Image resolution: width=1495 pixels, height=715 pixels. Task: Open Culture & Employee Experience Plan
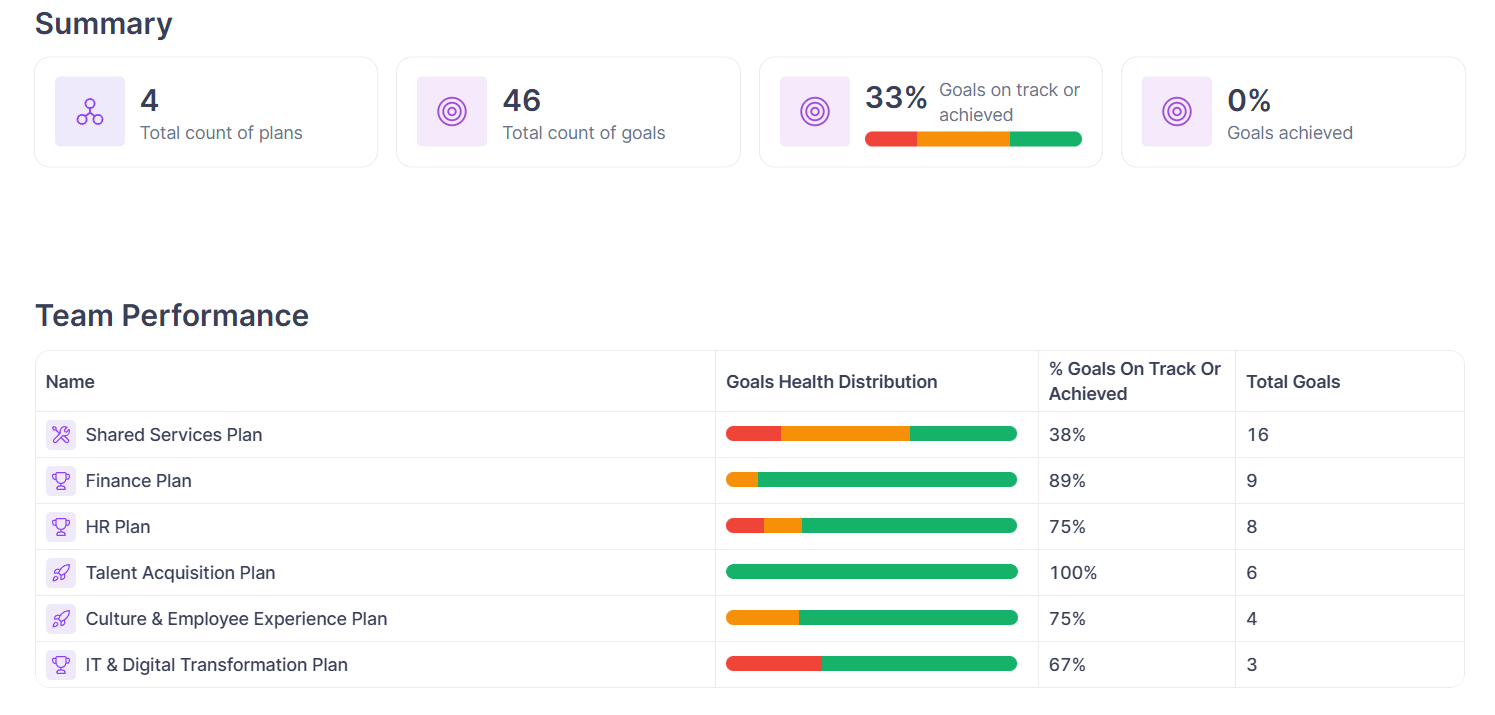click(x=236, y=619)
